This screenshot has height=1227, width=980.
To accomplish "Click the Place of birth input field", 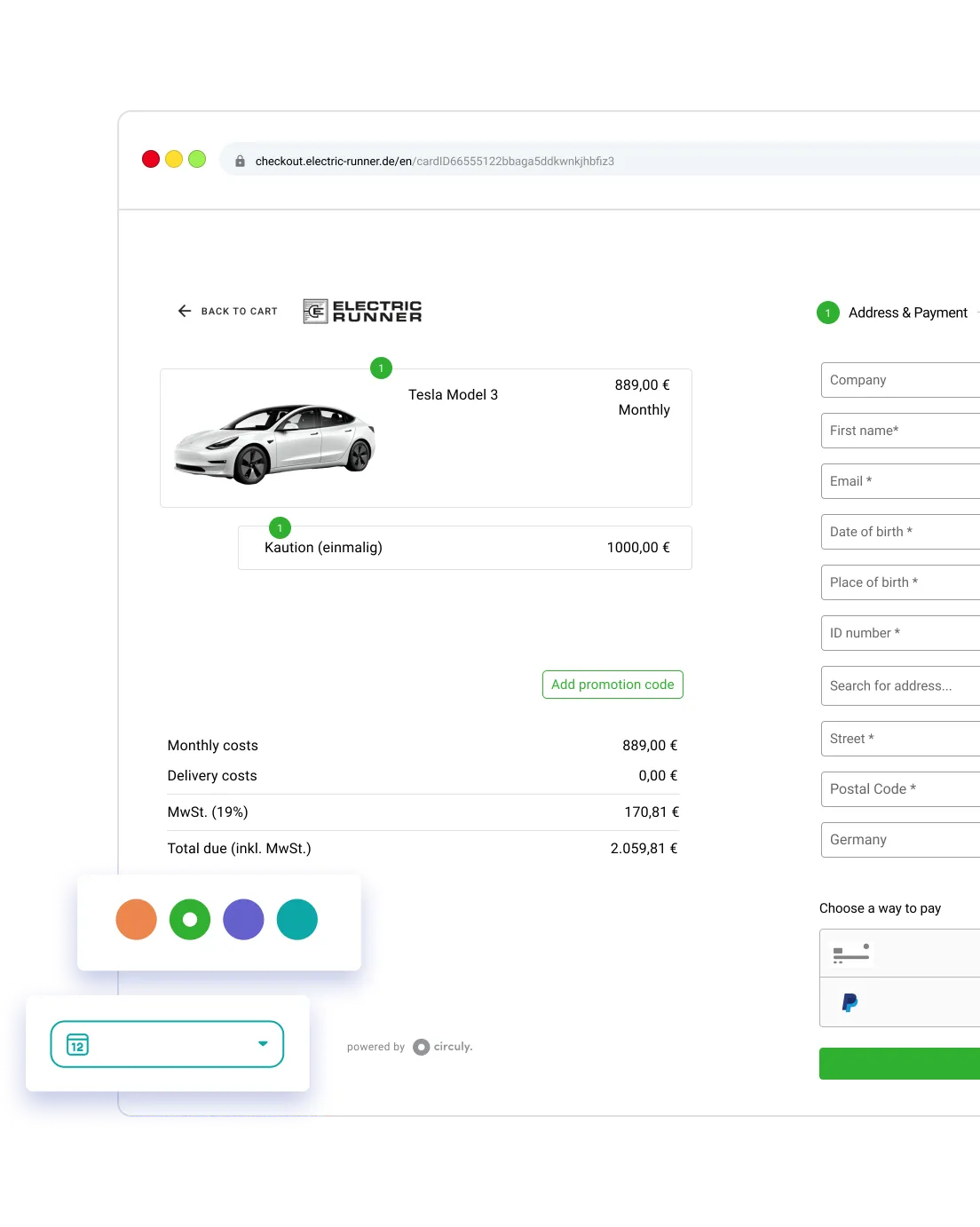I will (900, 582).
